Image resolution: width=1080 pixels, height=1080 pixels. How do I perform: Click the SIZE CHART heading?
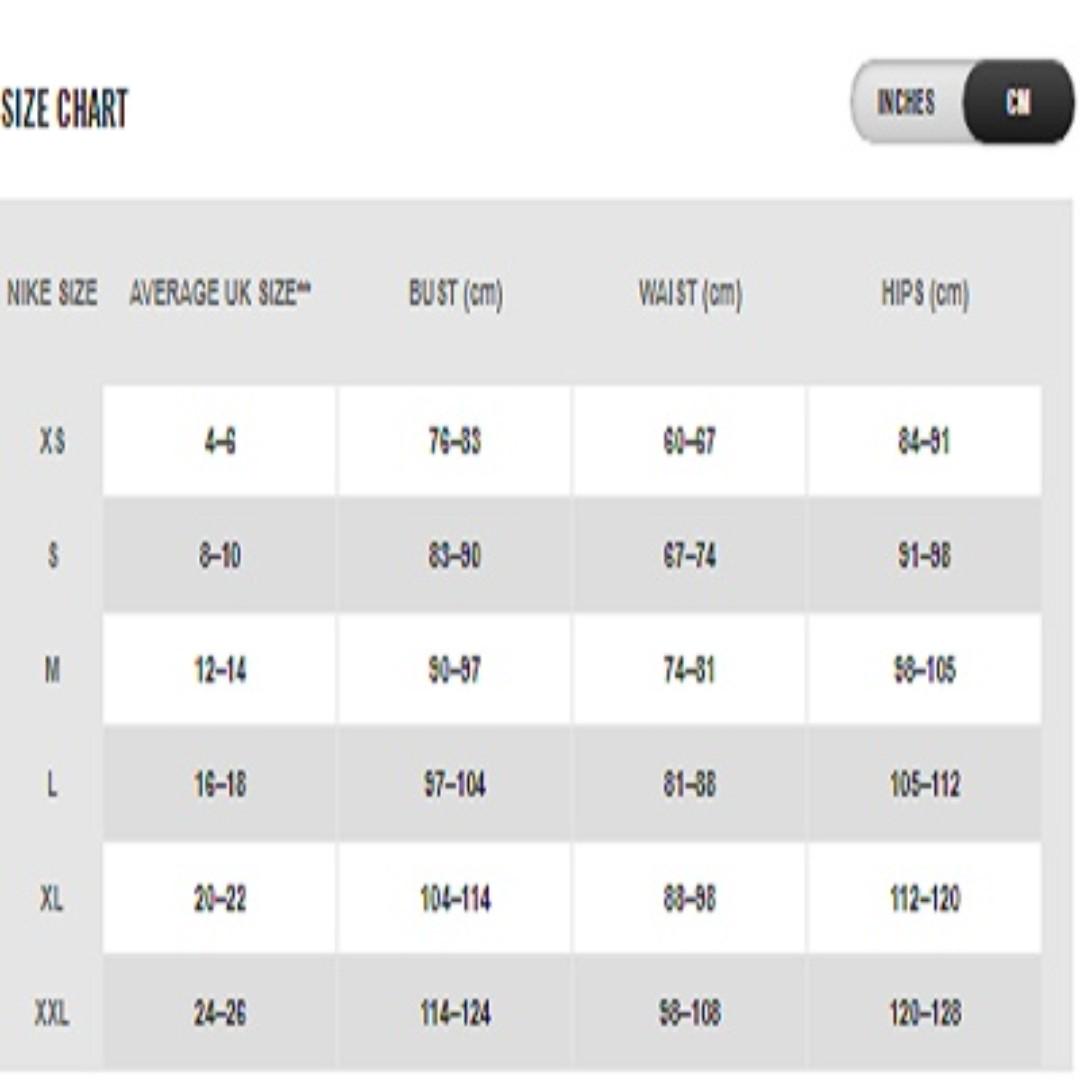(x=64, y=109)
